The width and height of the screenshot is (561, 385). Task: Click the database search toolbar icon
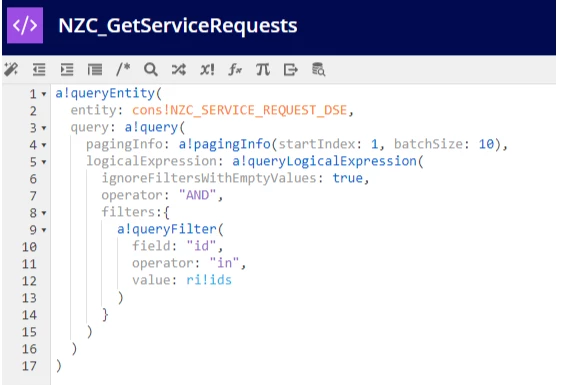(318, 69)
